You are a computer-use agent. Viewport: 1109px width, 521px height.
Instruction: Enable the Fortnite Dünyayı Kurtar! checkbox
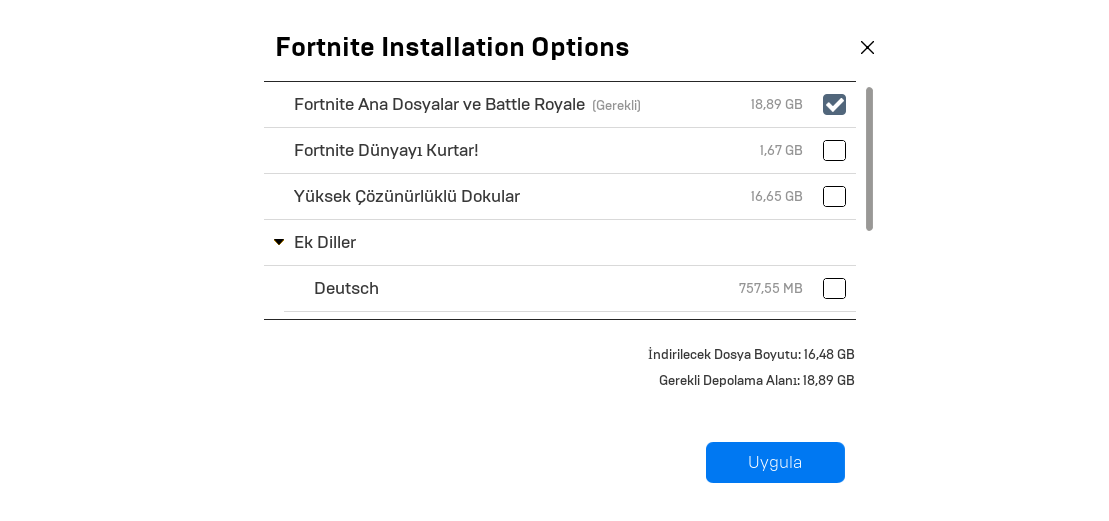(x=834, y=151)
